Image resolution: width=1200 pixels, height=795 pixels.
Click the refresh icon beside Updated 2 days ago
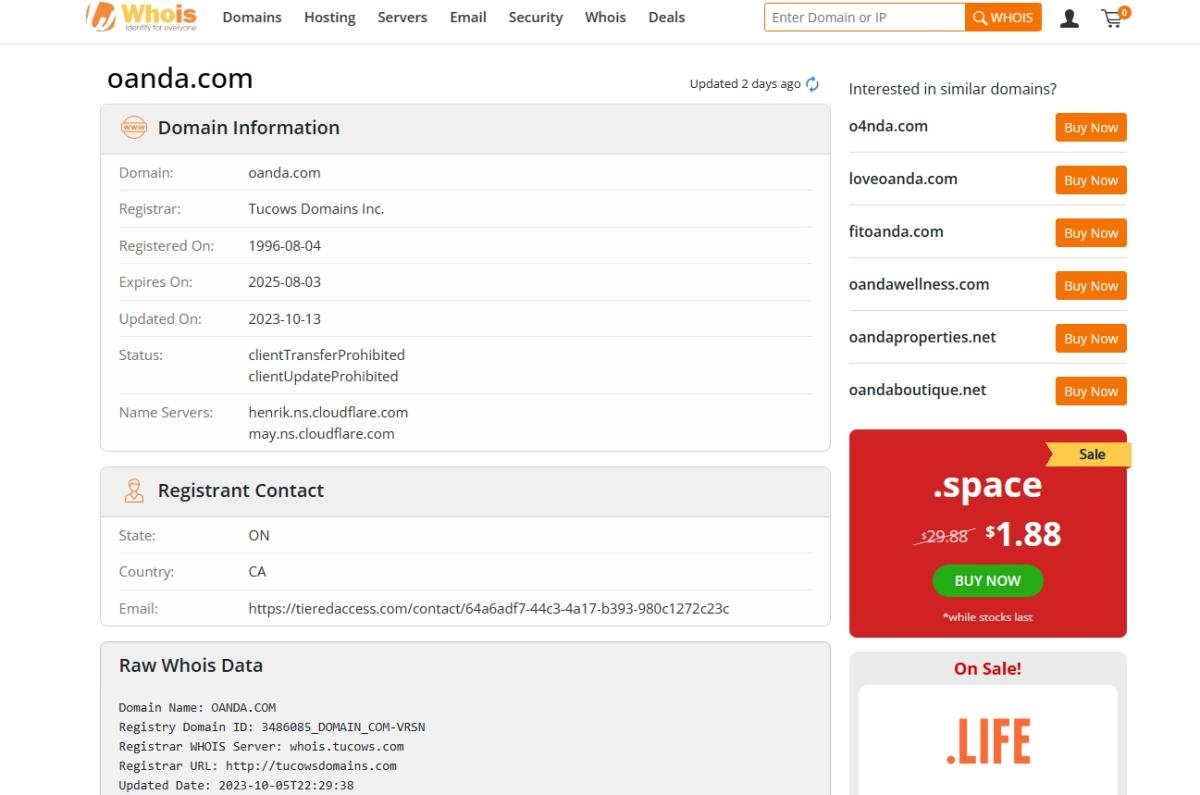[x=812, y=84]
